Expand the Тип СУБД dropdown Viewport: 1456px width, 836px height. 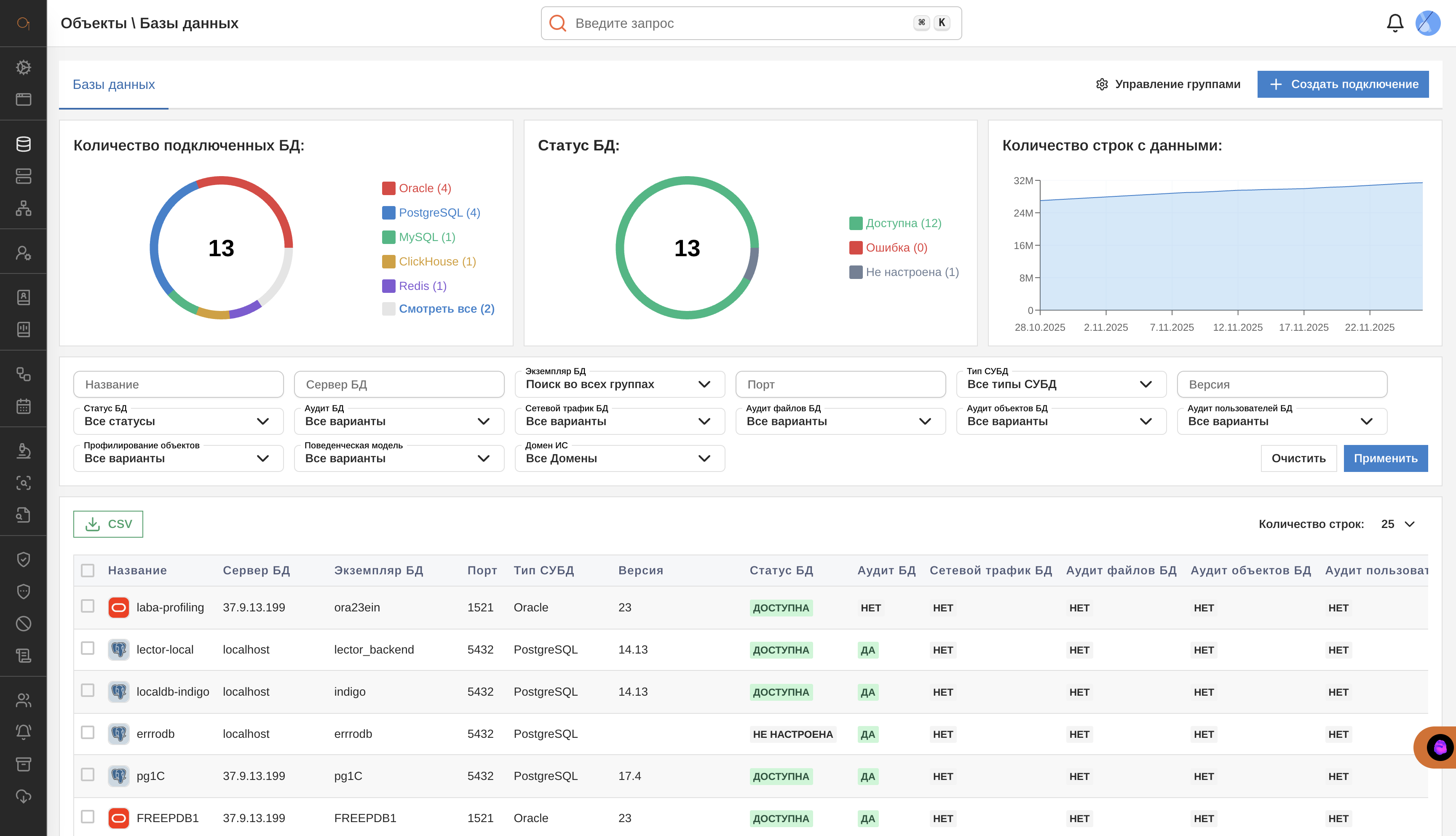pos(1060,384)
